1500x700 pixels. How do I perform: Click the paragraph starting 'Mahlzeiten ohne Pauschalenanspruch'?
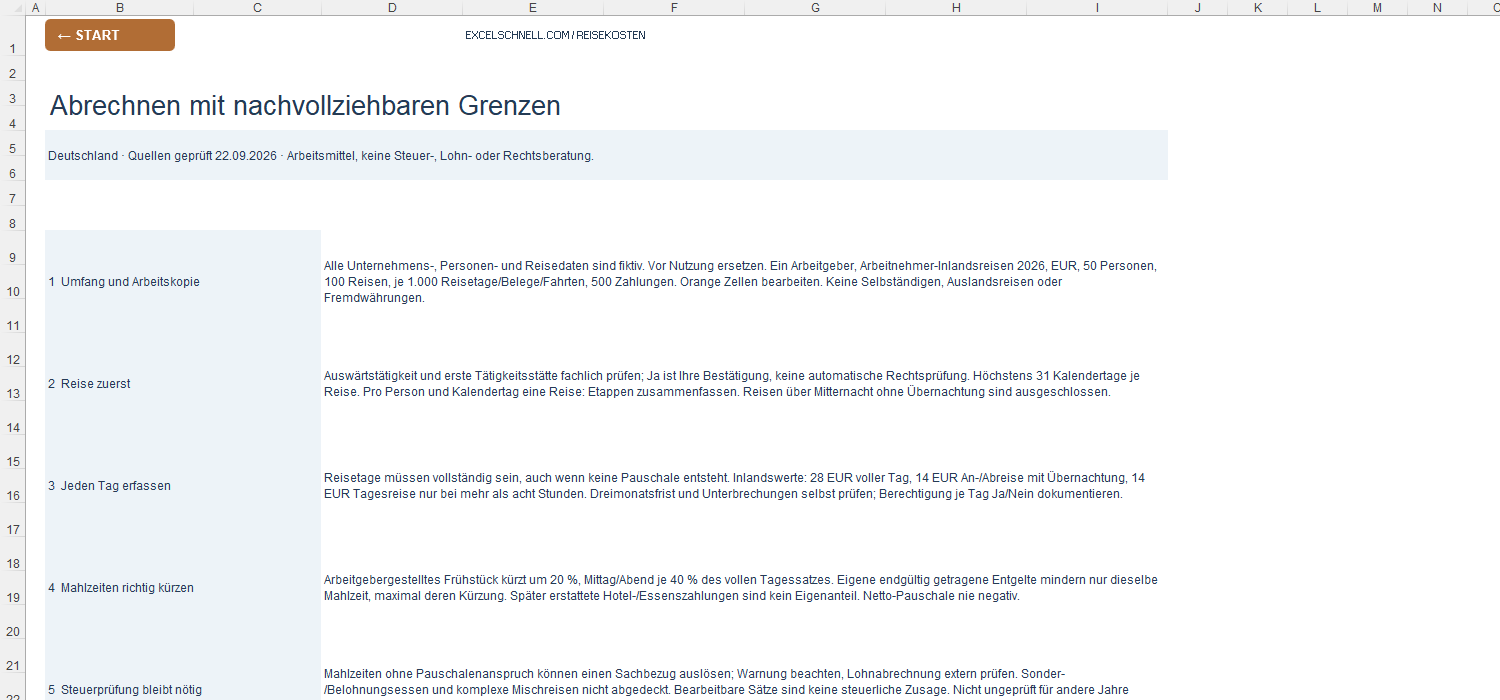tap(726, 682)
